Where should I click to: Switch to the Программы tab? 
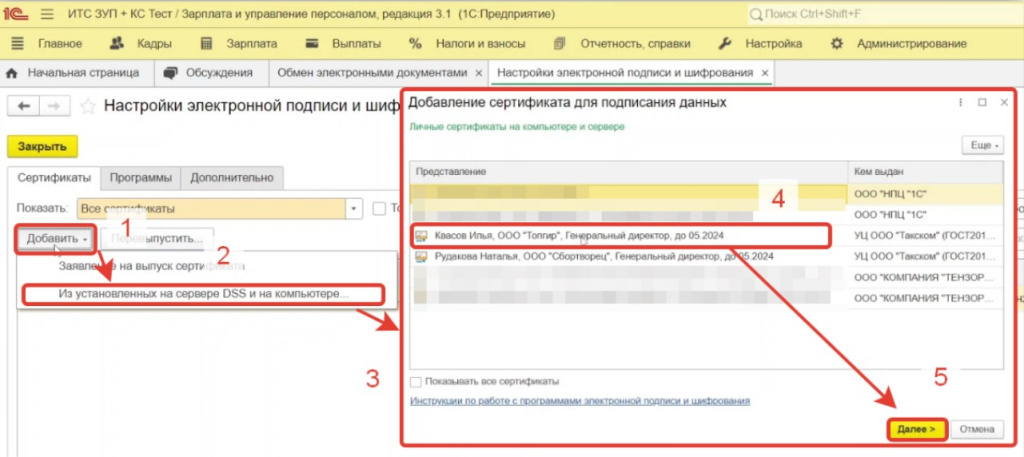(x=143, y=177)
